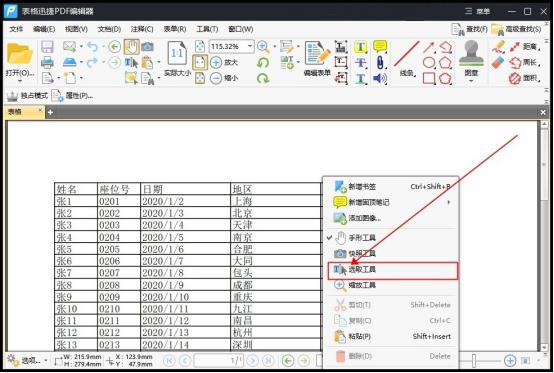Click the redo arrow icon

[x=93, y=62]
